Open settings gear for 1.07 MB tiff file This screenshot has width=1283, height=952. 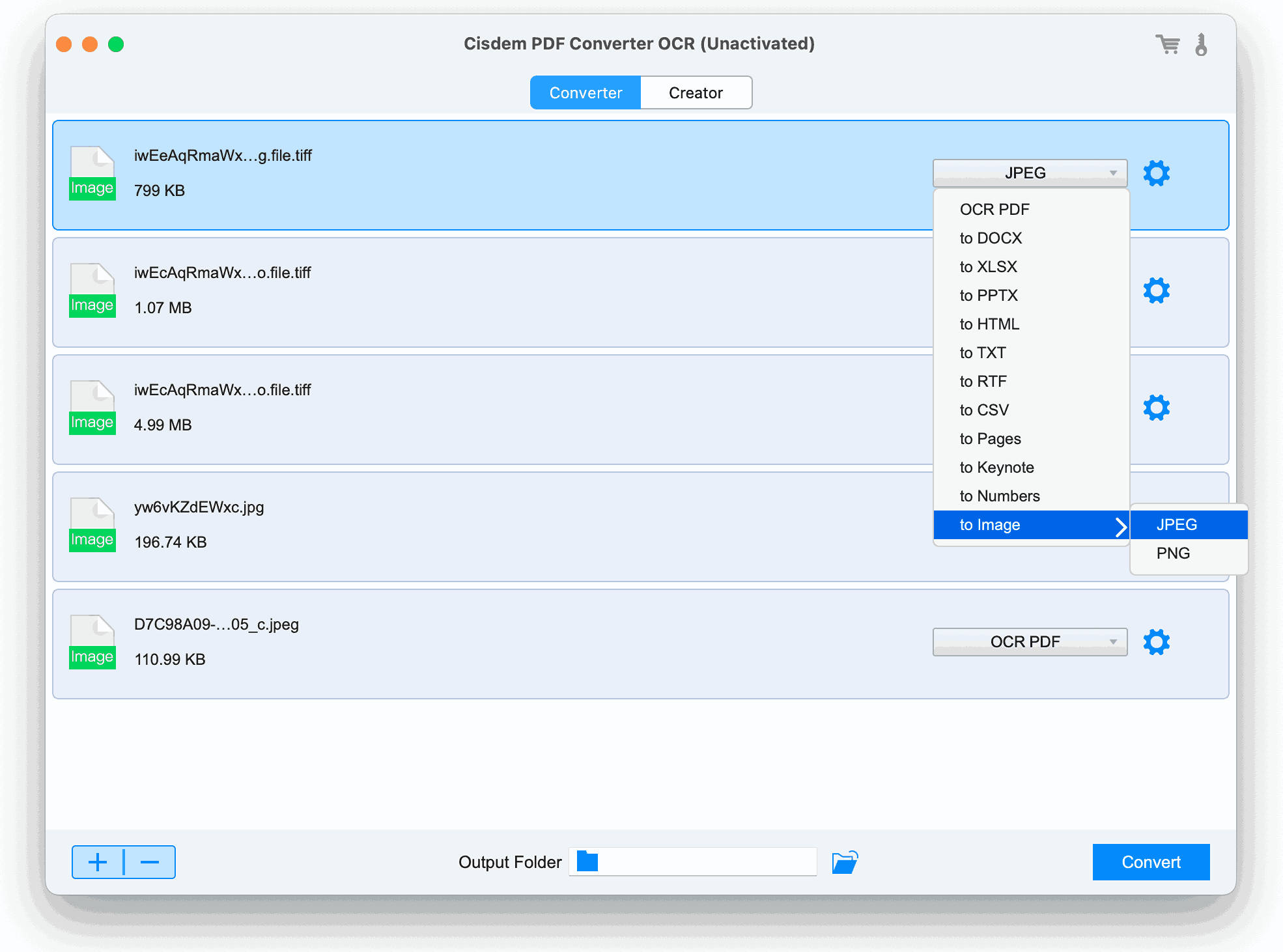tap(1157, 290)
